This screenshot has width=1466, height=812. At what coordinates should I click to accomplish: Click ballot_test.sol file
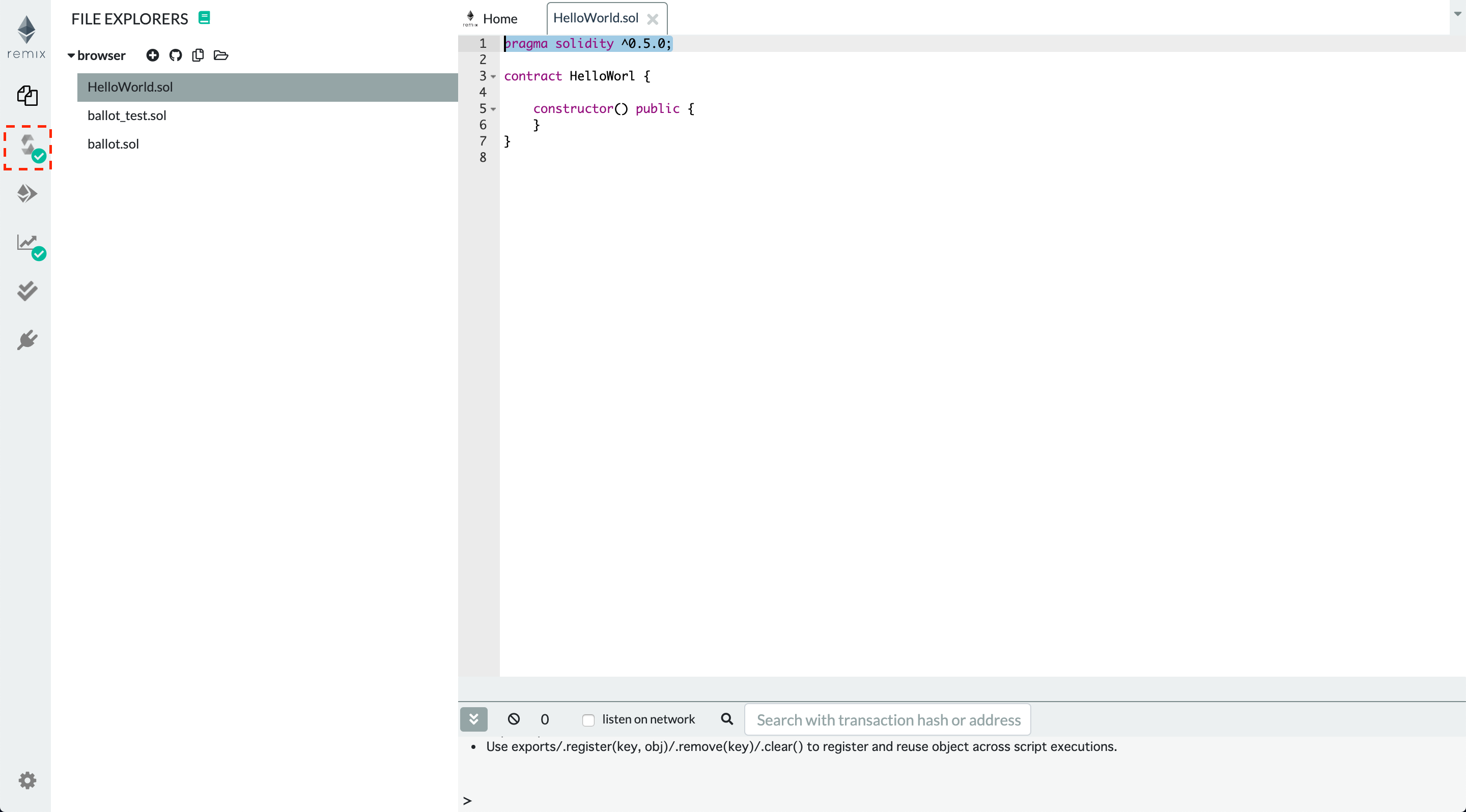point(127,115)
